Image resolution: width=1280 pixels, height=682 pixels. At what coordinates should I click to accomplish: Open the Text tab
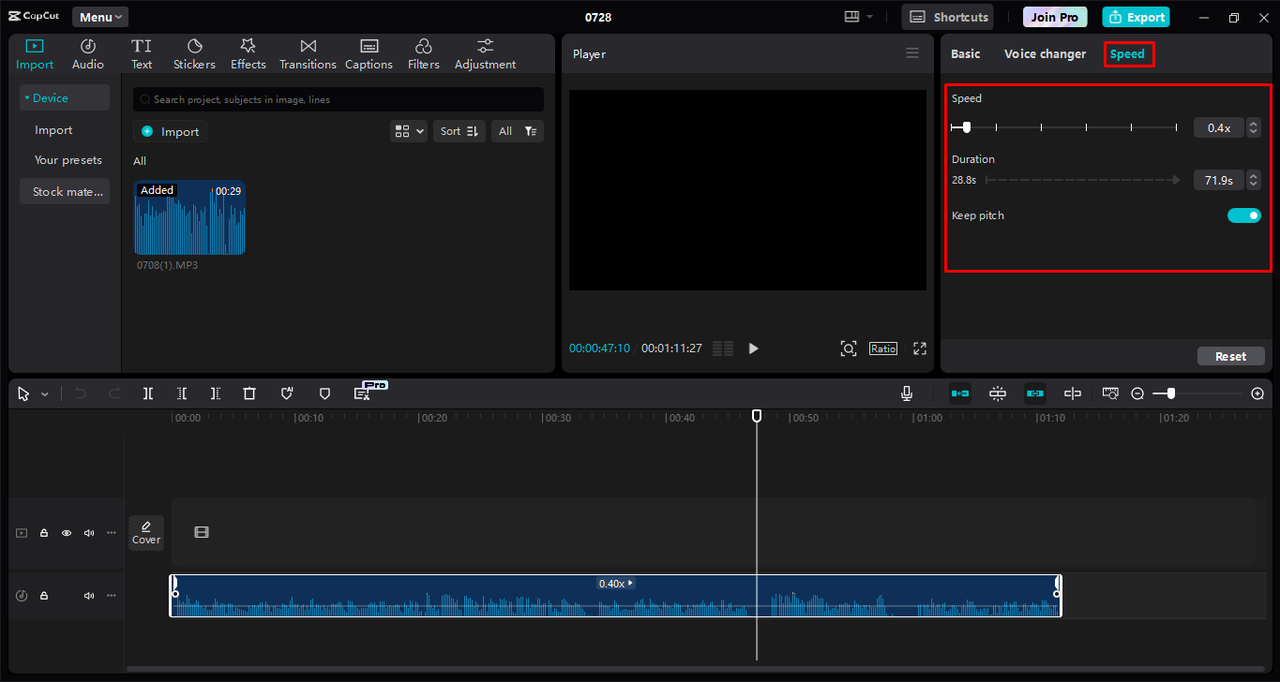tap(142, 54)
